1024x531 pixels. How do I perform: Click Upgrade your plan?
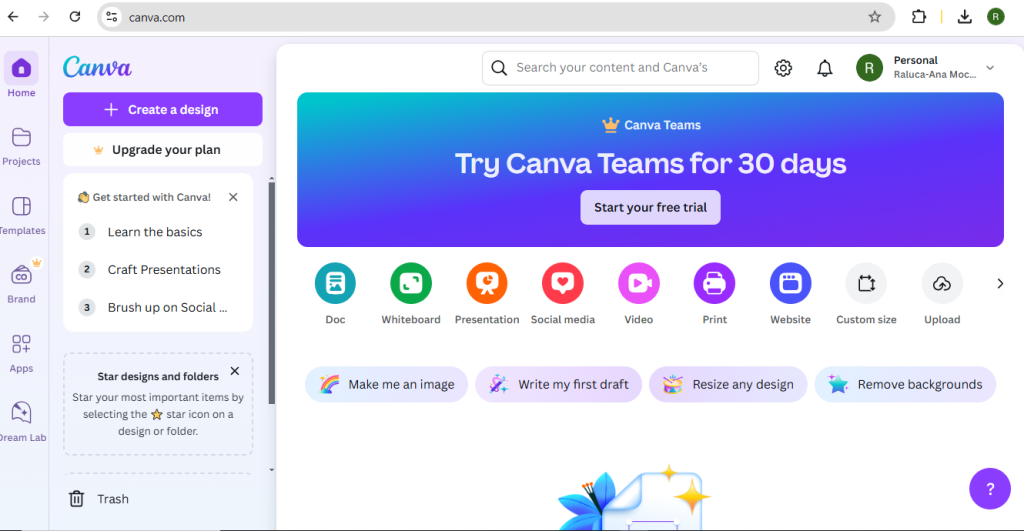(163, 150)
